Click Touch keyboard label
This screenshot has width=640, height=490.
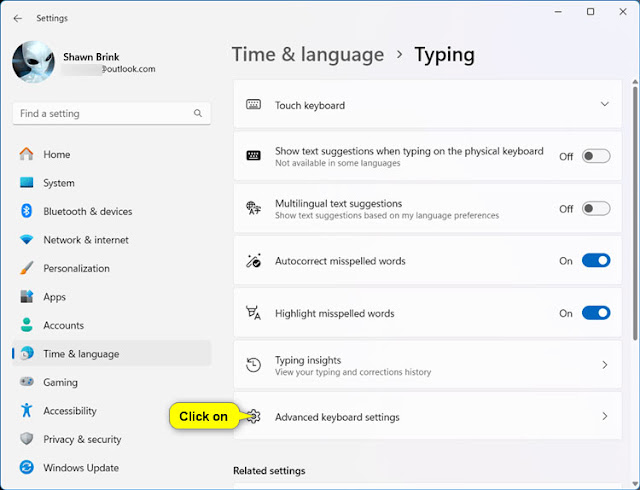(x=310, y=105)
